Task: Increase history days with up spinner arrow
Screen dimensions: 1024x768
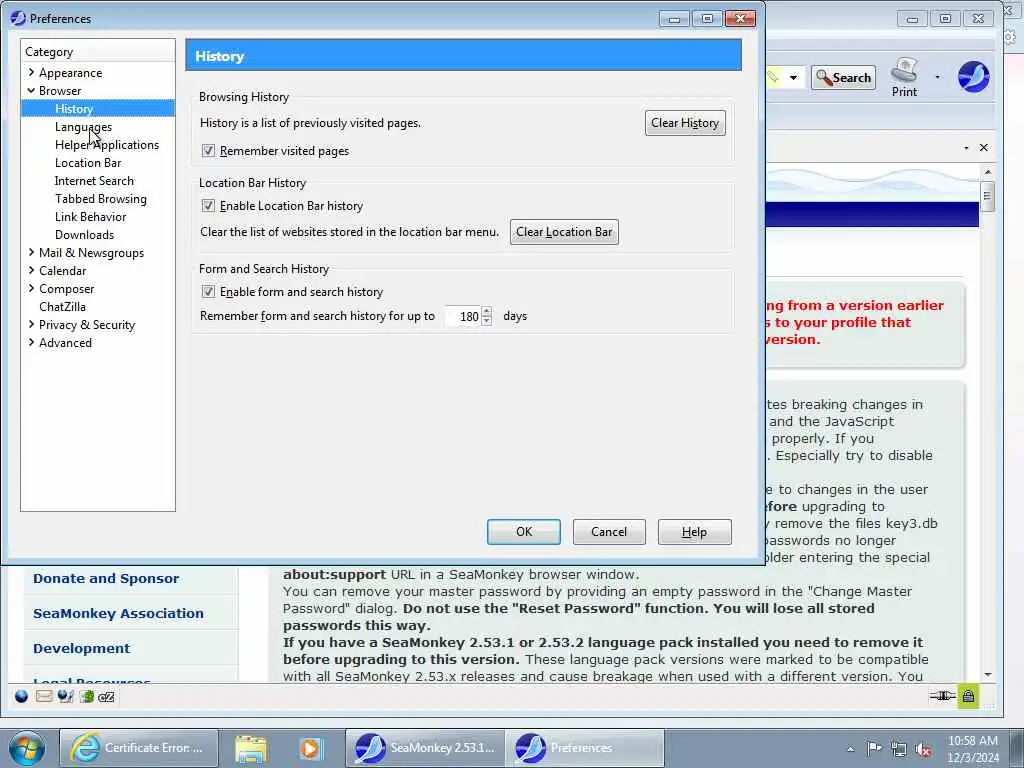Action: pyautogui.click(x=487, y=311)
